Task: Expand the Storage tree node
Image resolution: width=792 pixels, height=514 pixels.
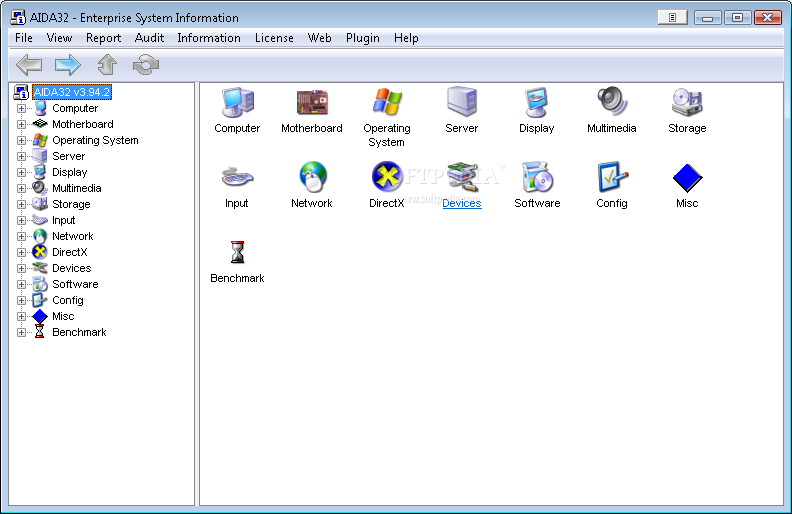Action: click(21, 204)
